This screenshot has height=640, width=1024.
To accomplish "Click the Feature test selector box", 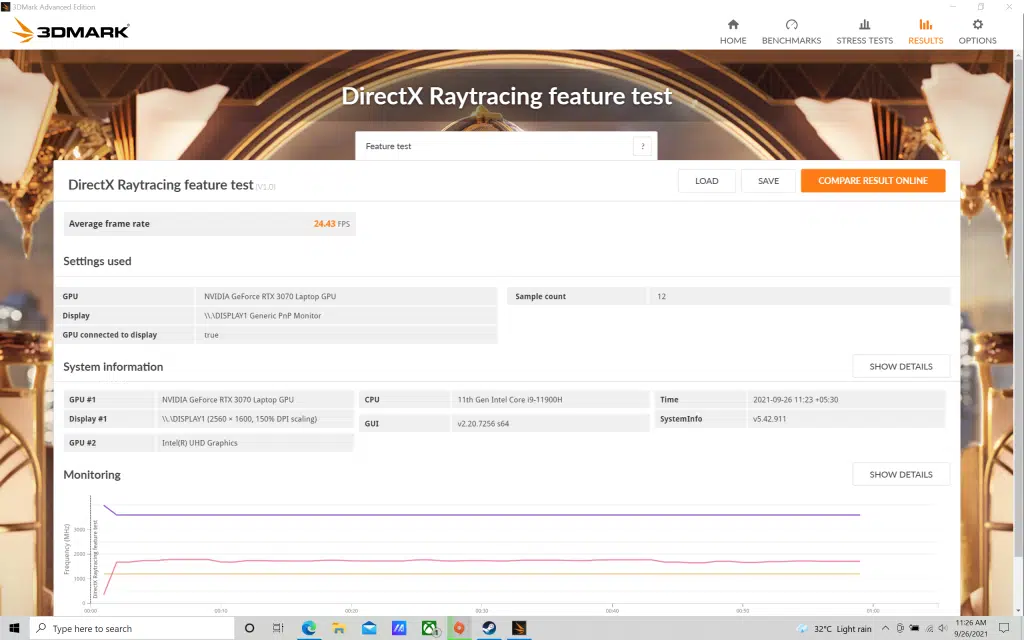I will (506, 146).
